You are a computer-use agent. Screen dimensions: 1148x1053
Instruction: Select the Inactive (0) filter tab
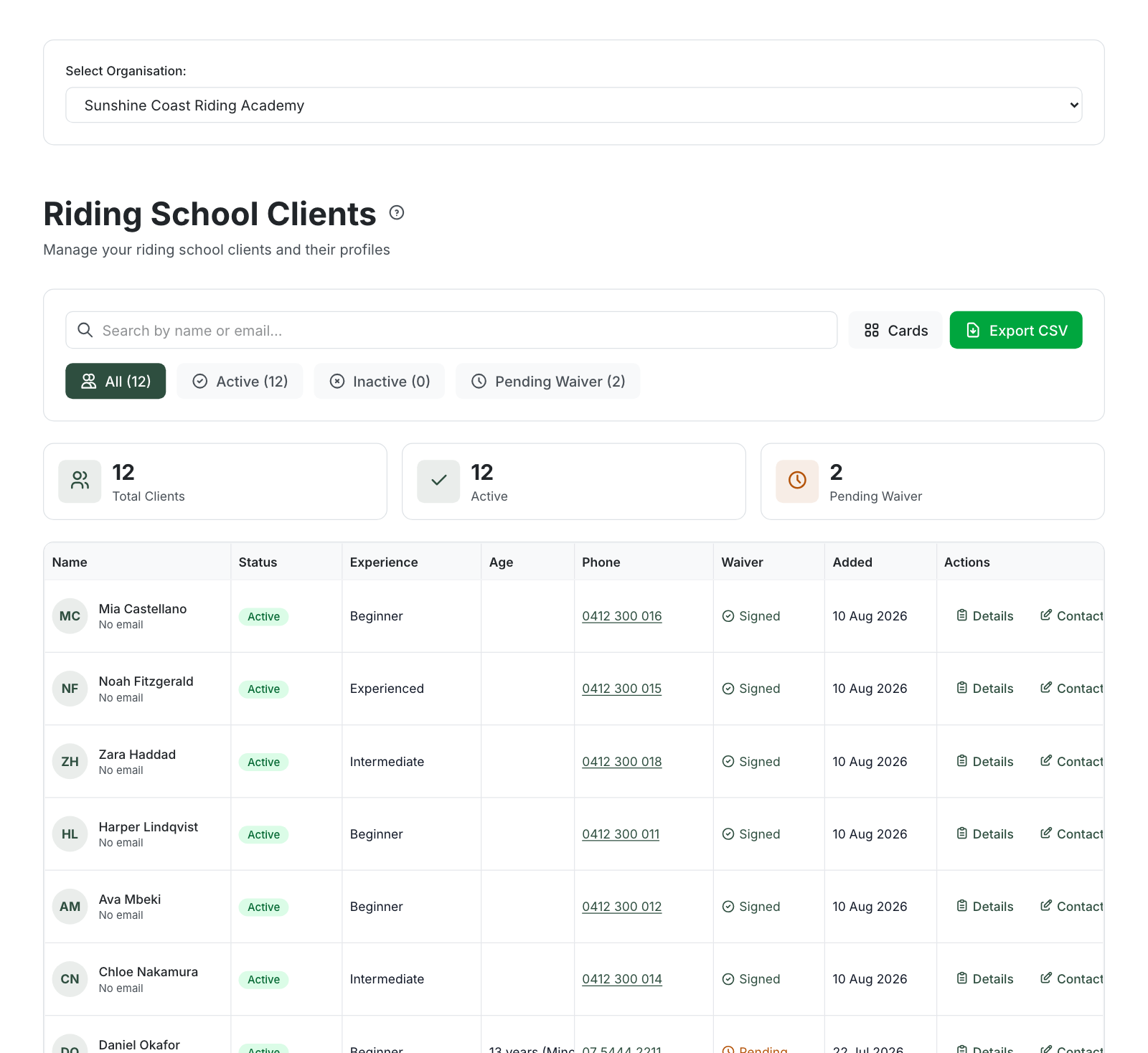pos(380,381)
